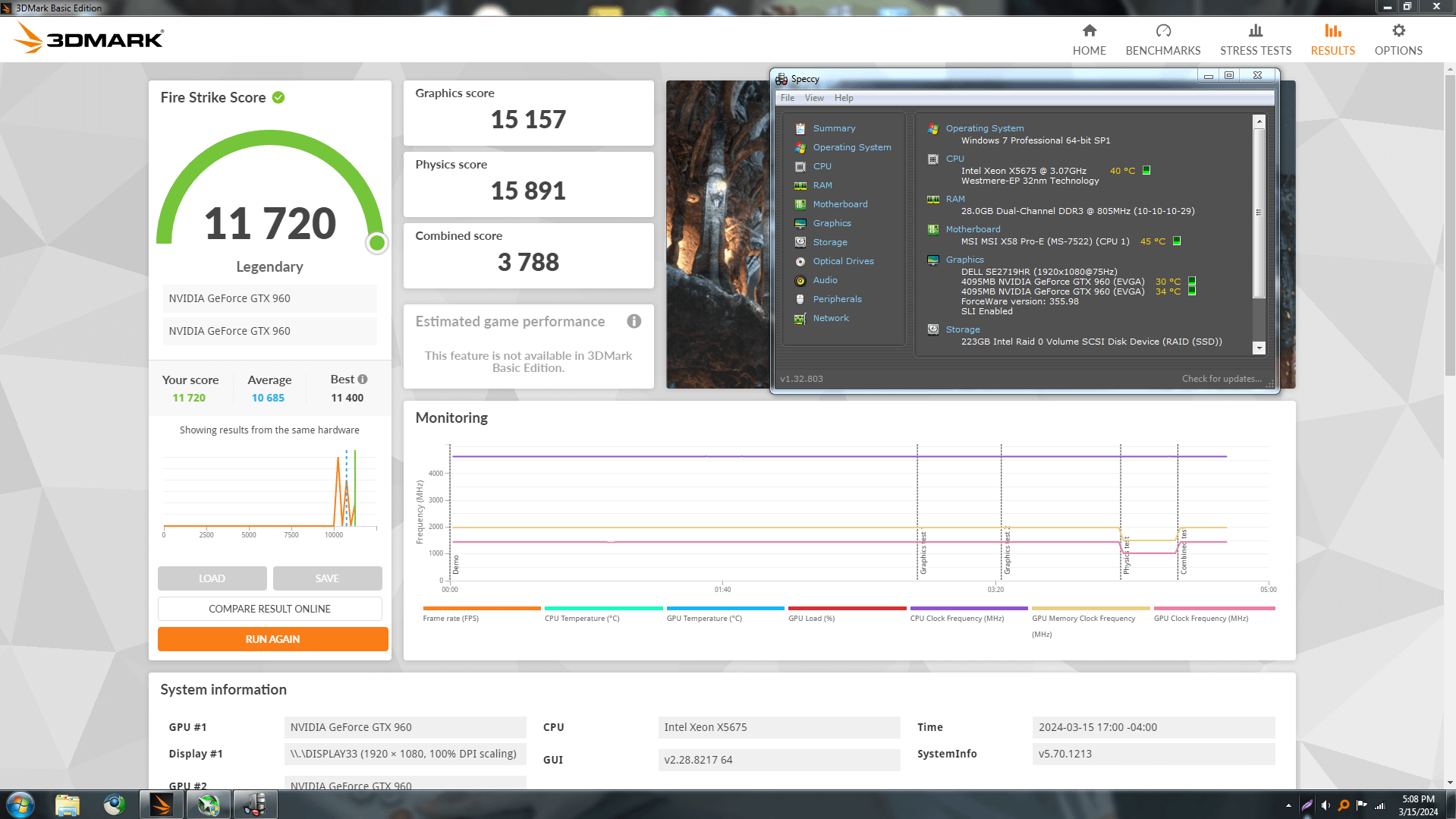Click the info icon next to Estimated game performance
The image size is (1456, 819).
[634, 321]
